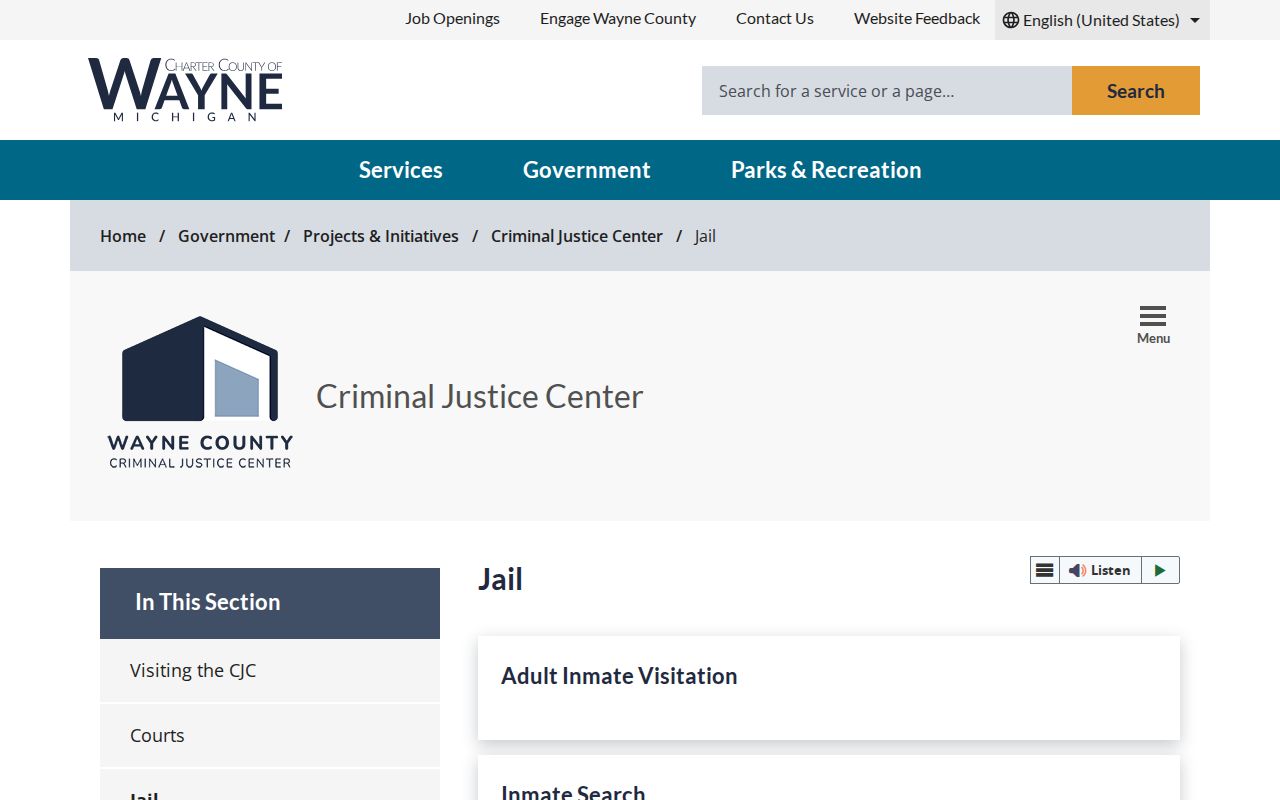1280x800 pixels.
Task: Click the In This Section header
Action: tap(270, 603)
